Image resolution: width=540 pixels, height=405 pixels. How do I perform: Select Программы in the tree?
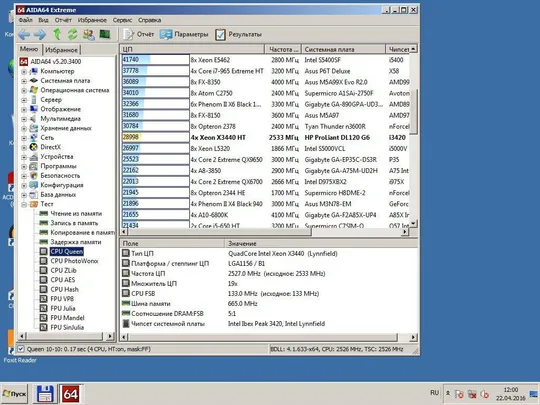[58, 166]
